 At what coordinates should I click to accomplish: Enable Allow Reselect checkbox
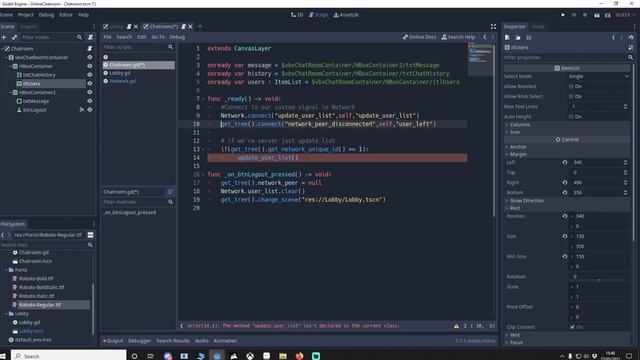[571, 87]
